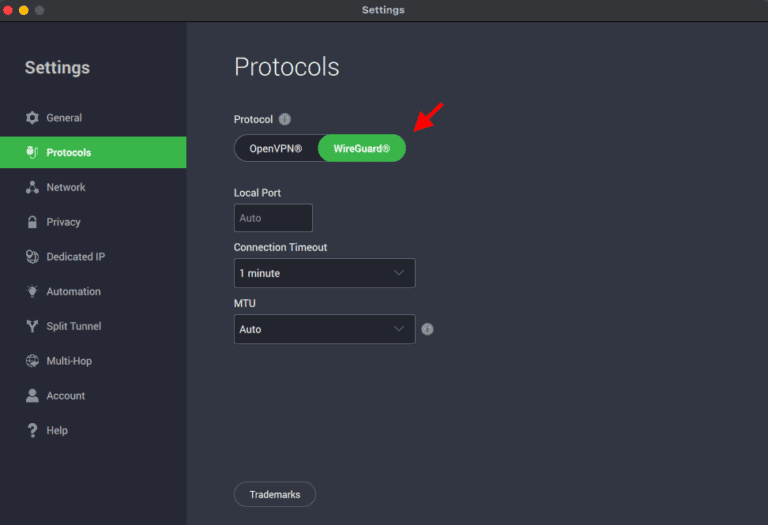Click the Multi-Hop icon
The image size is (768, 525).
(x=32, y=361)
